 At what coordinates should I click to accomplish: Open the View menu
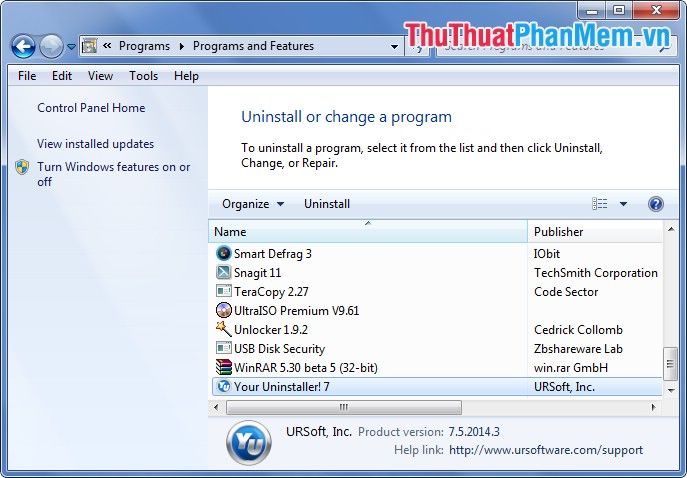point(100,76)
